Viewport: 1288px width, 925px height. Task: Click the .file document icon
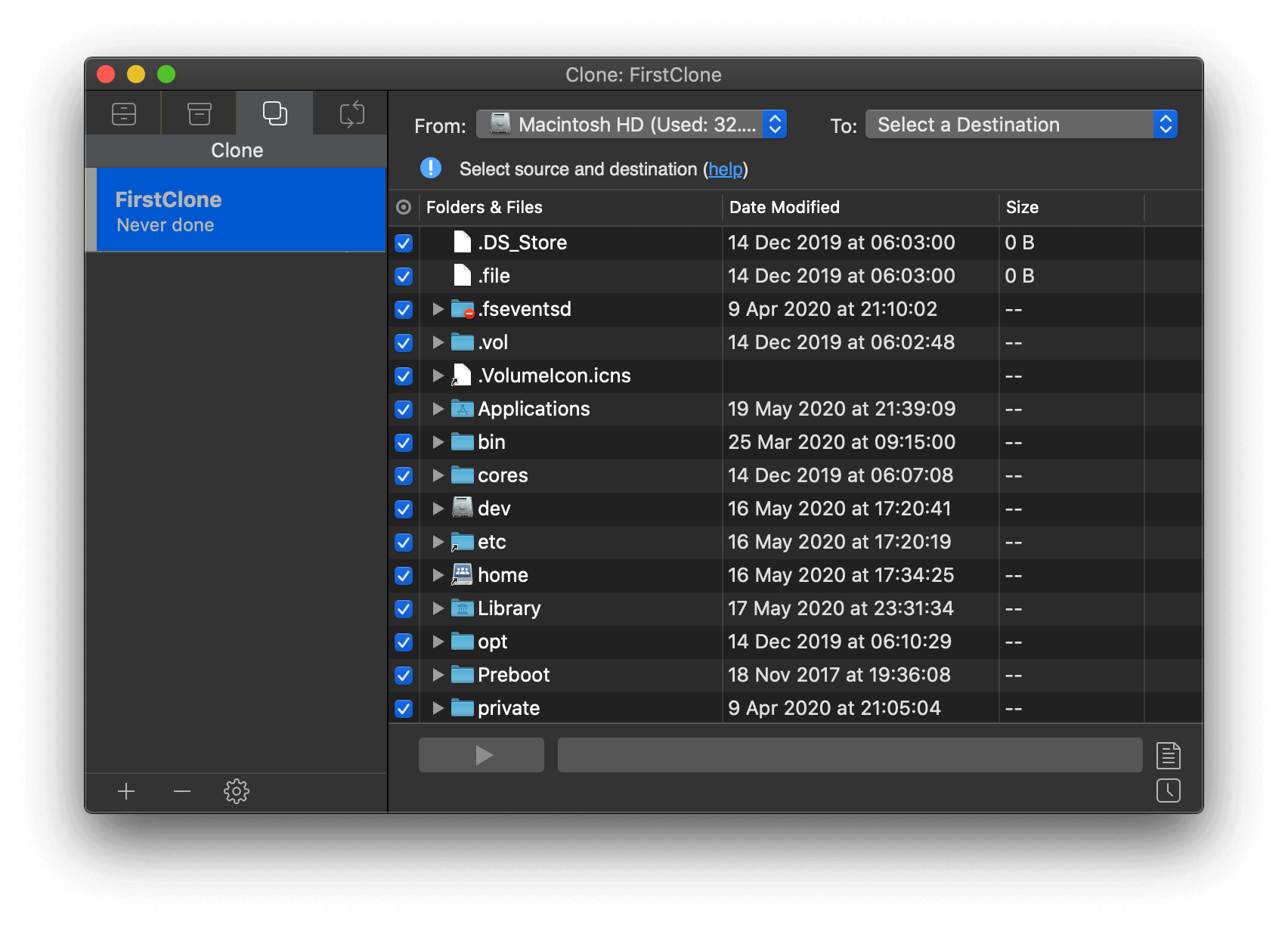click(x=462, y=275)
